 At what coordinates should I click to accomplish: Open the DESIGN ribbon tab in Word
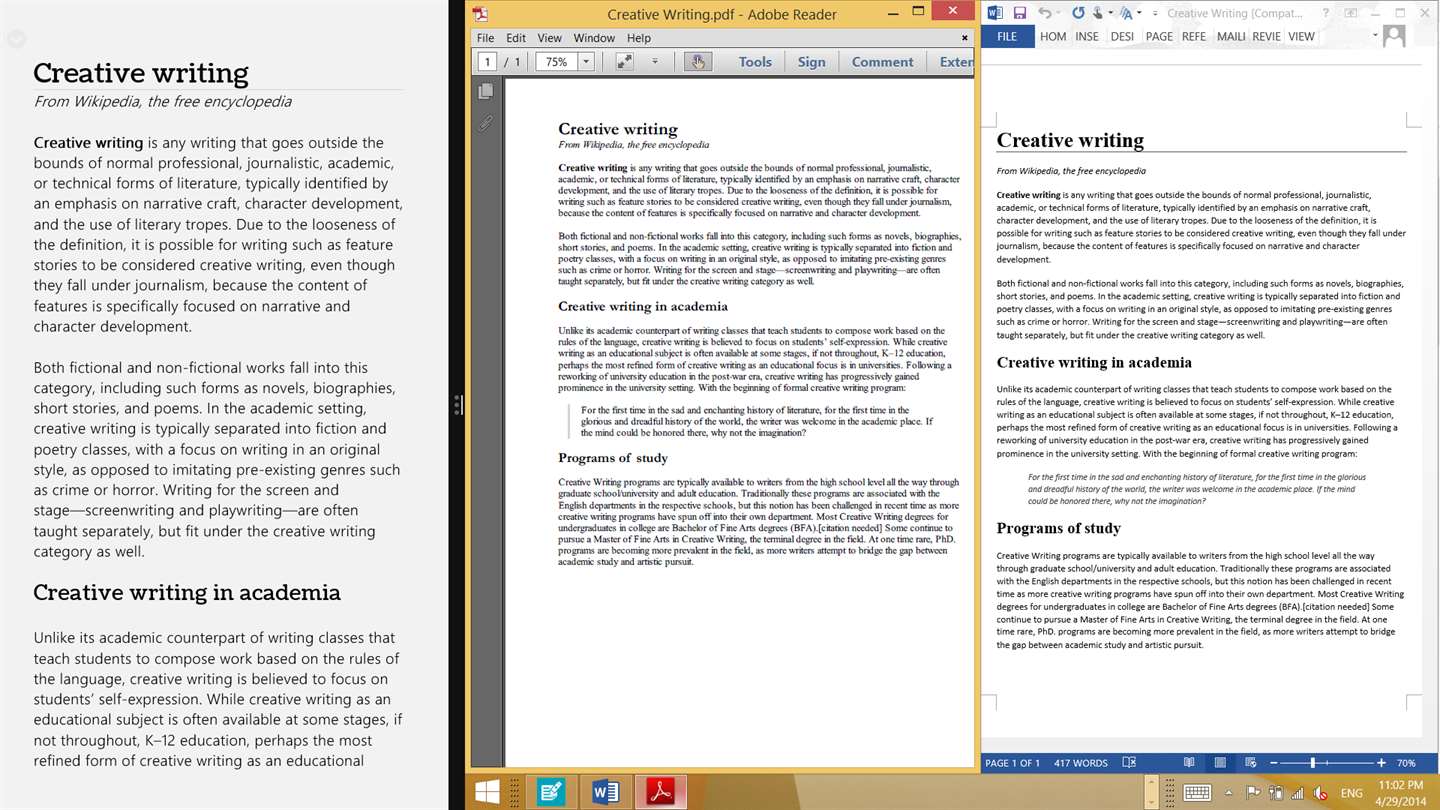1122,36
